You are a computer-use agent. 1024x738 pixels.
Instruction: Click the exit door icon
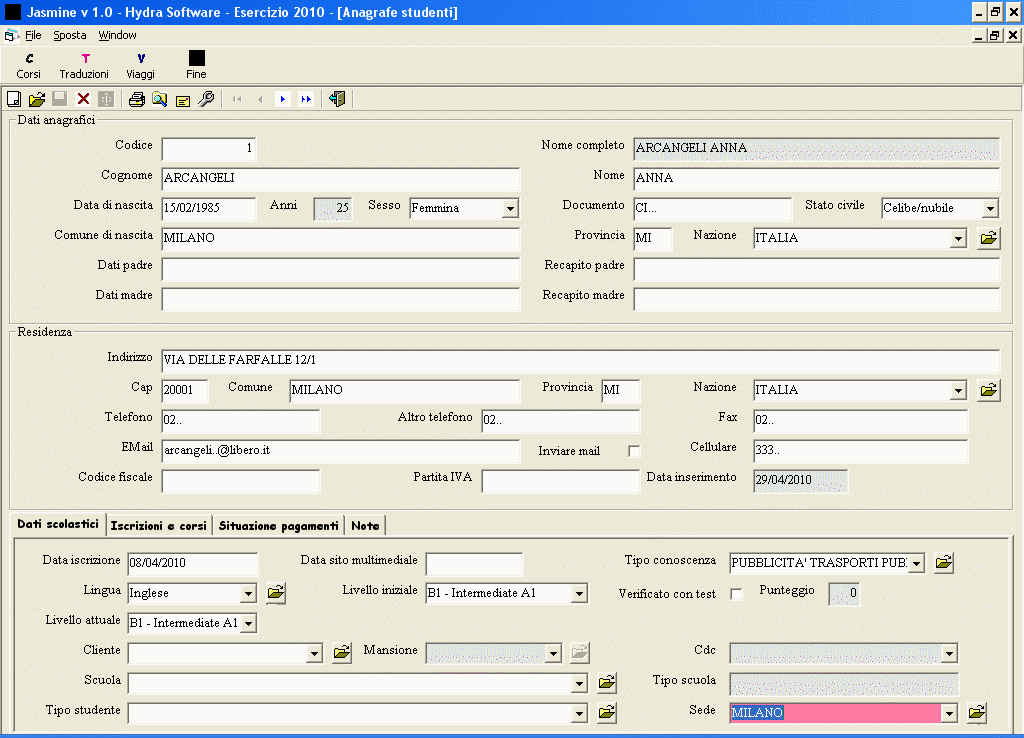(x=337, y=99)
